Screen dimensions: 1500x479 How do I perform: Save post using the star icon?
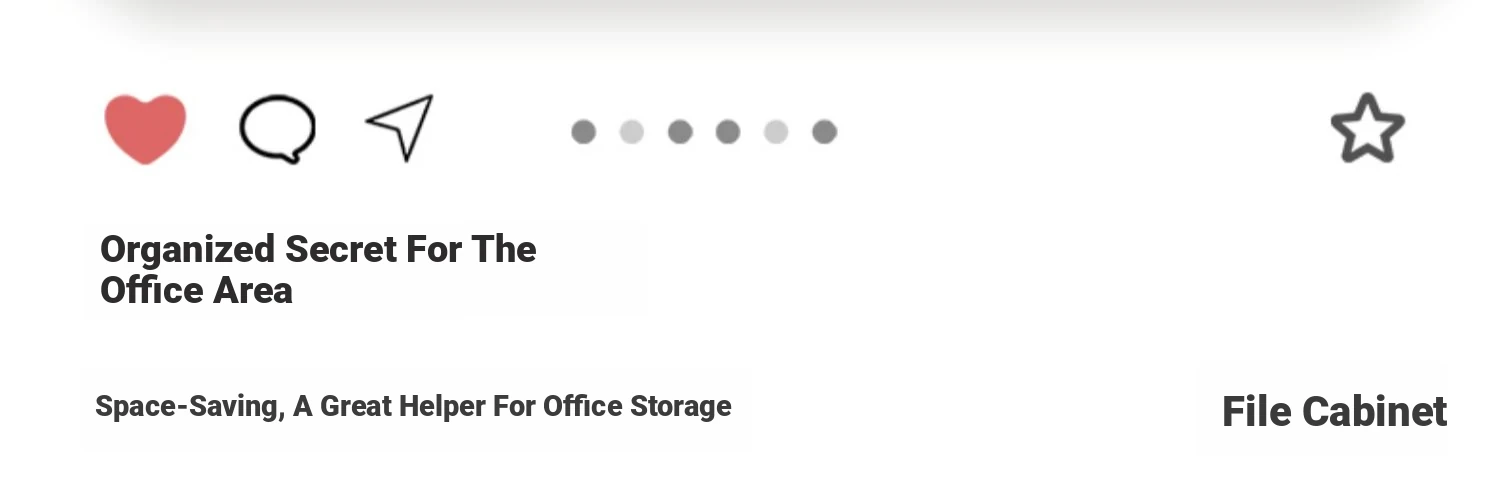1367,128
